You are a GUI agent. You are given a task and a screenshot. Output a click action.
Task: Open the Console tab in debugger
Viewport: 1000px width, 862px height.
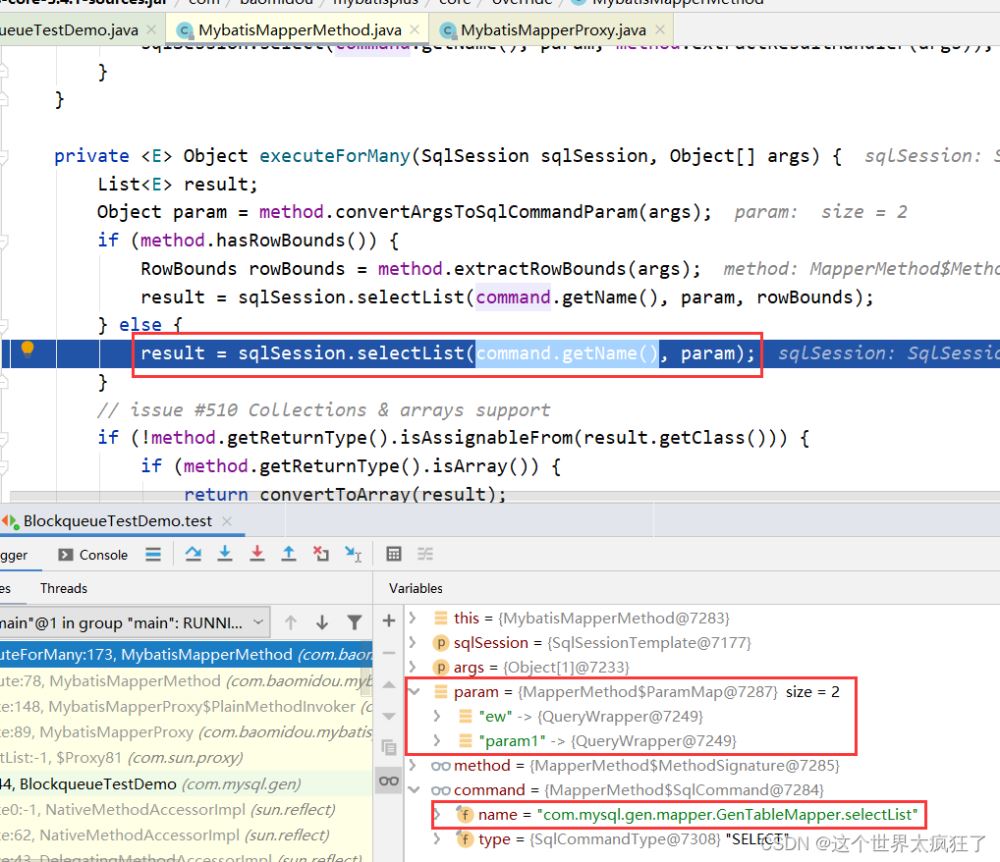coord(93,555)
